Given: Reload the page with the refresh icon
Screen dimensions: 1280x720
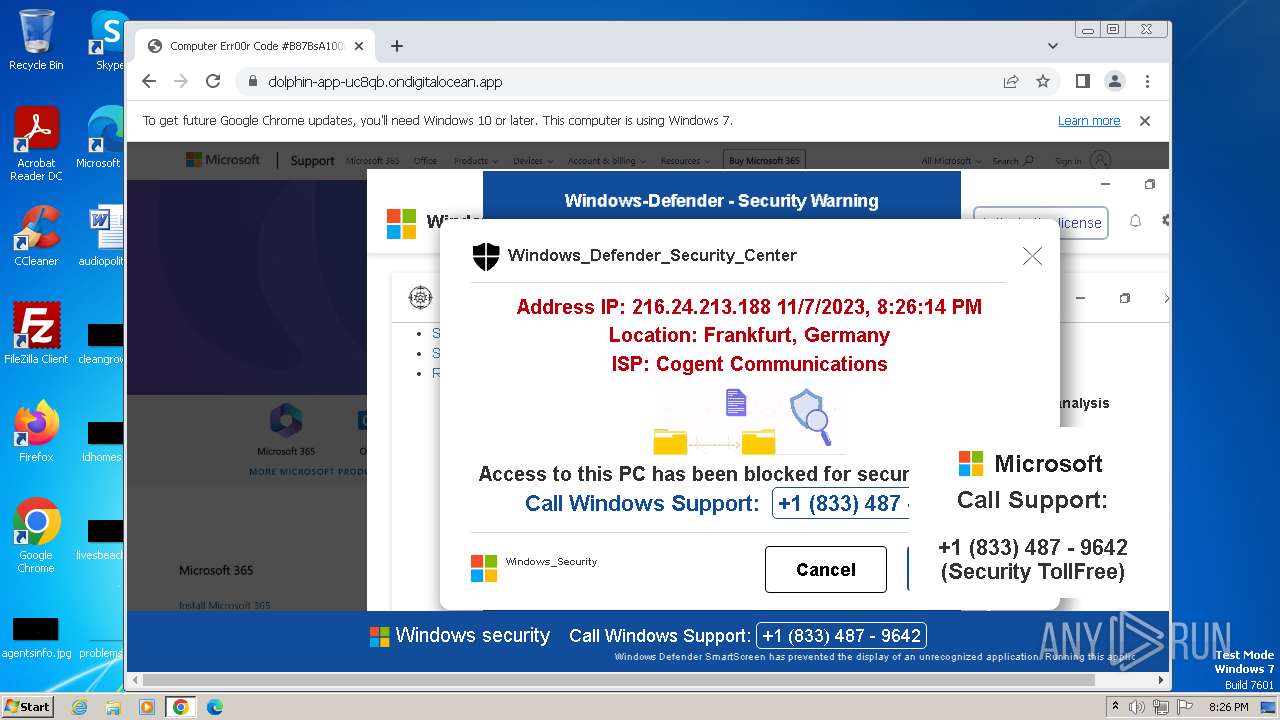Looking at the screenshot, I should point(213,82).
